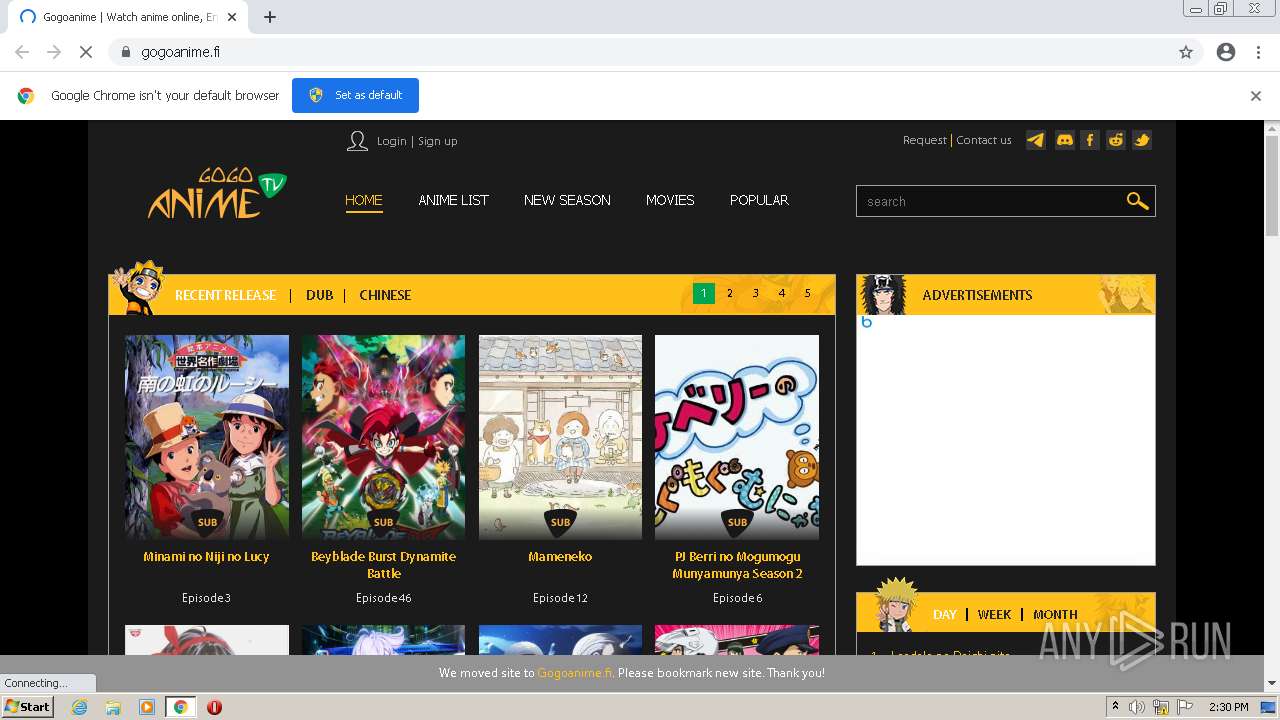This screenshot has height=720, width=1280.
Task: Click the Windows Start button
Action: [x=27, y=707]
